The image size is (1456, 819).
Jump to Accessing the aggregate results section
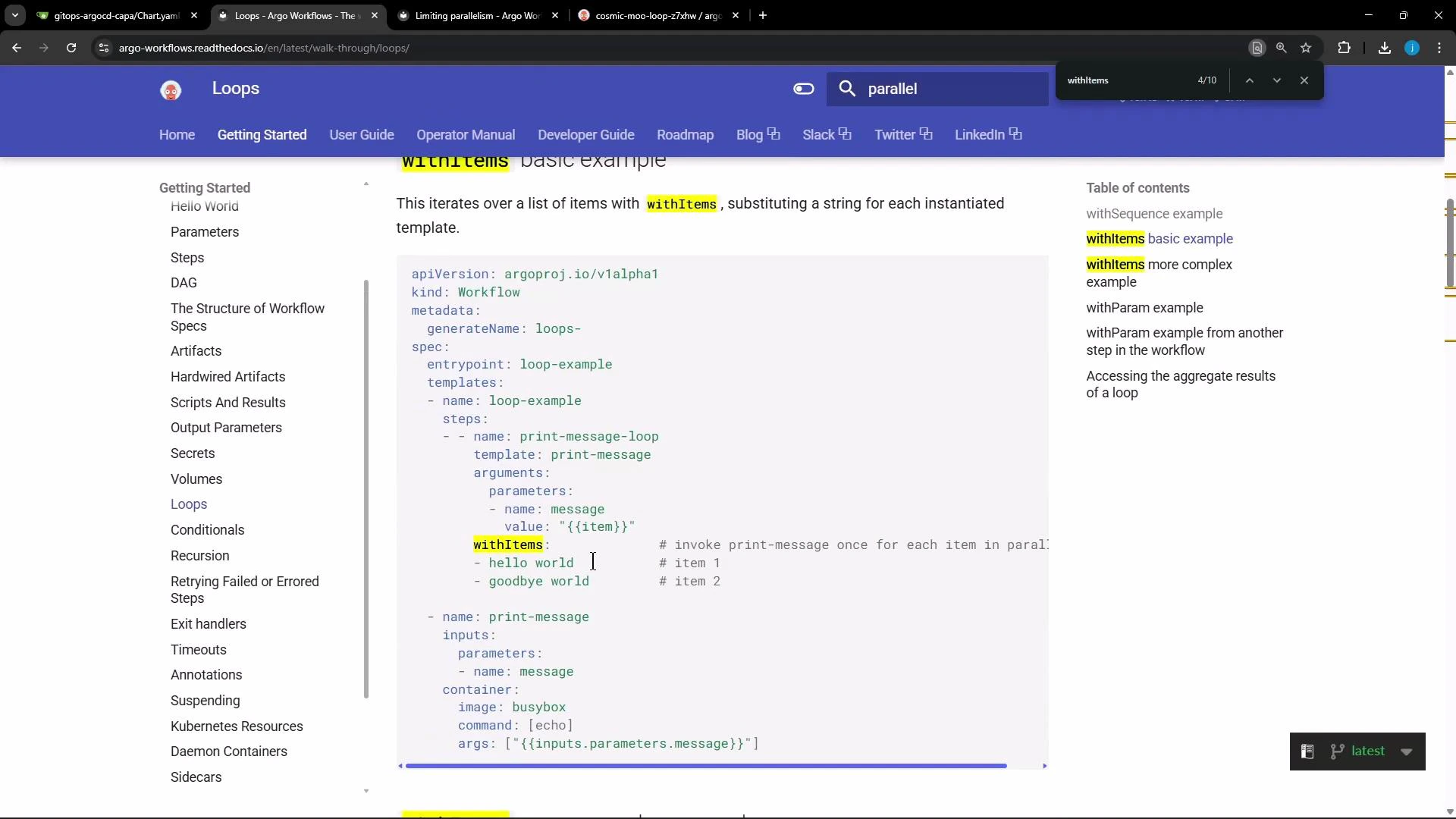coord(1181,384)
